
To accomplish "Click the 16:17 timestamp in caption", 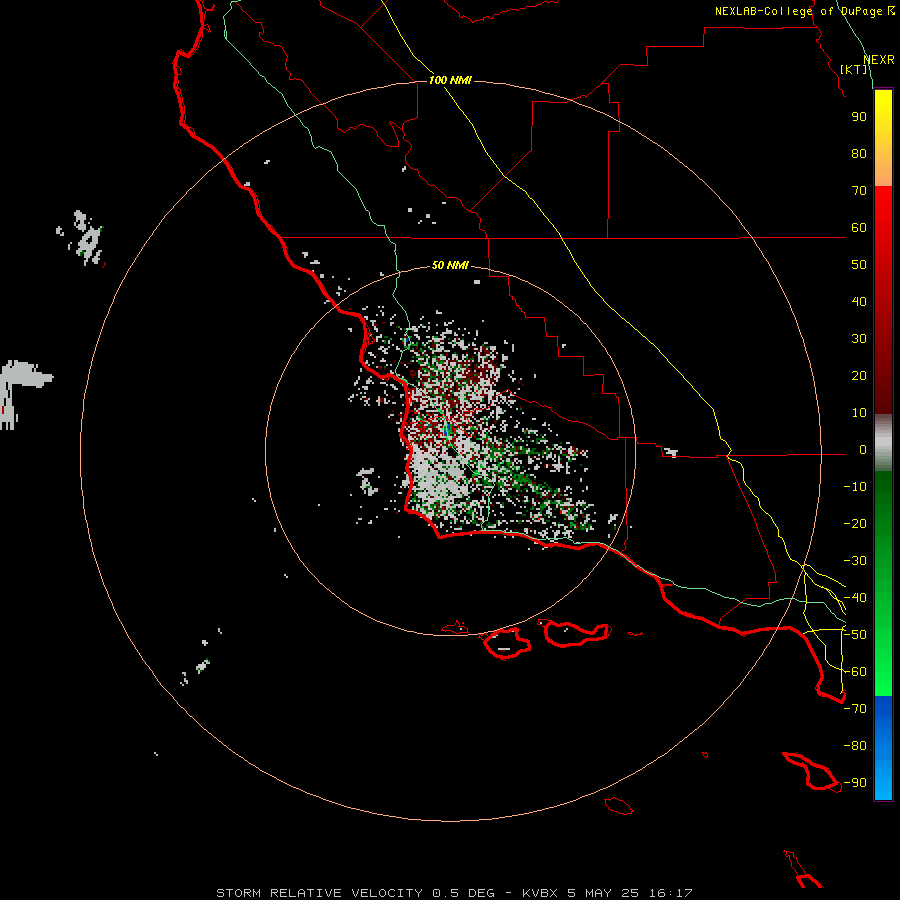I will coord(670,893).
